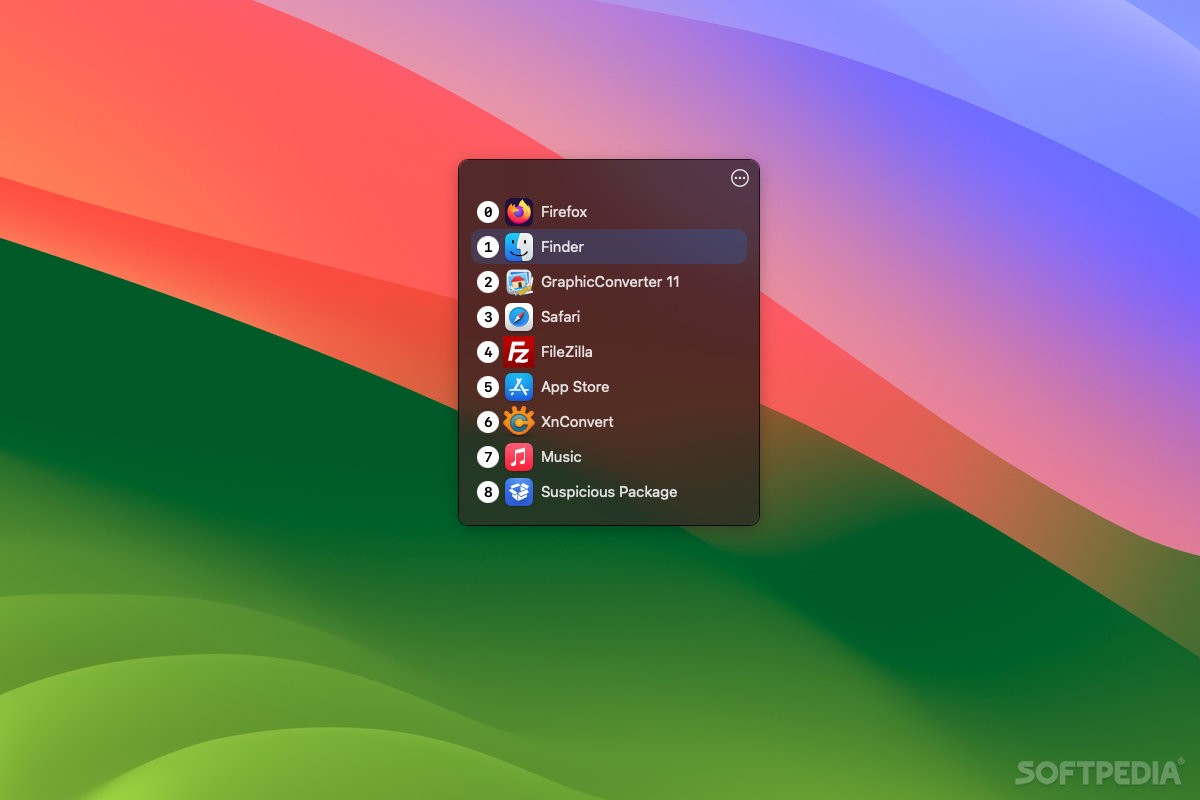The image size is (1200, 800).
Task: Click the XnConvert icon
Action: click(x=519, y=421)
